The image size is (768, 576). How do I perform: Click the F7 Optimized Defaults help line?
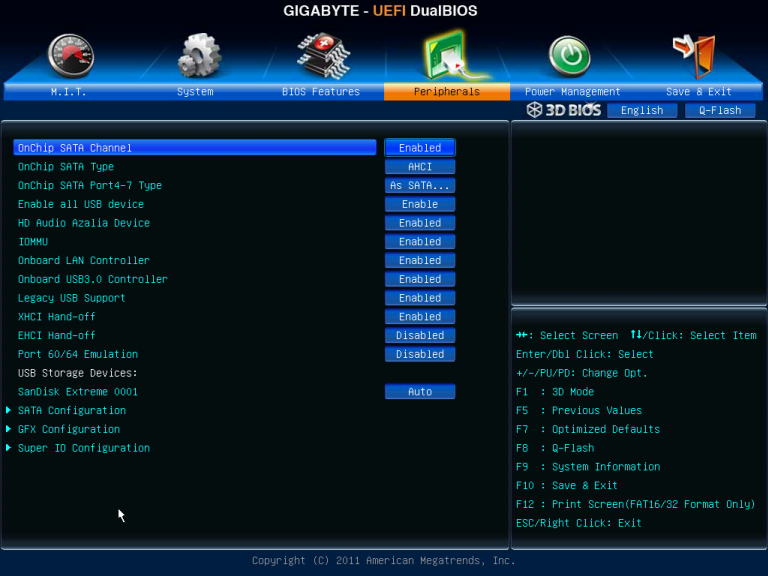588,429
